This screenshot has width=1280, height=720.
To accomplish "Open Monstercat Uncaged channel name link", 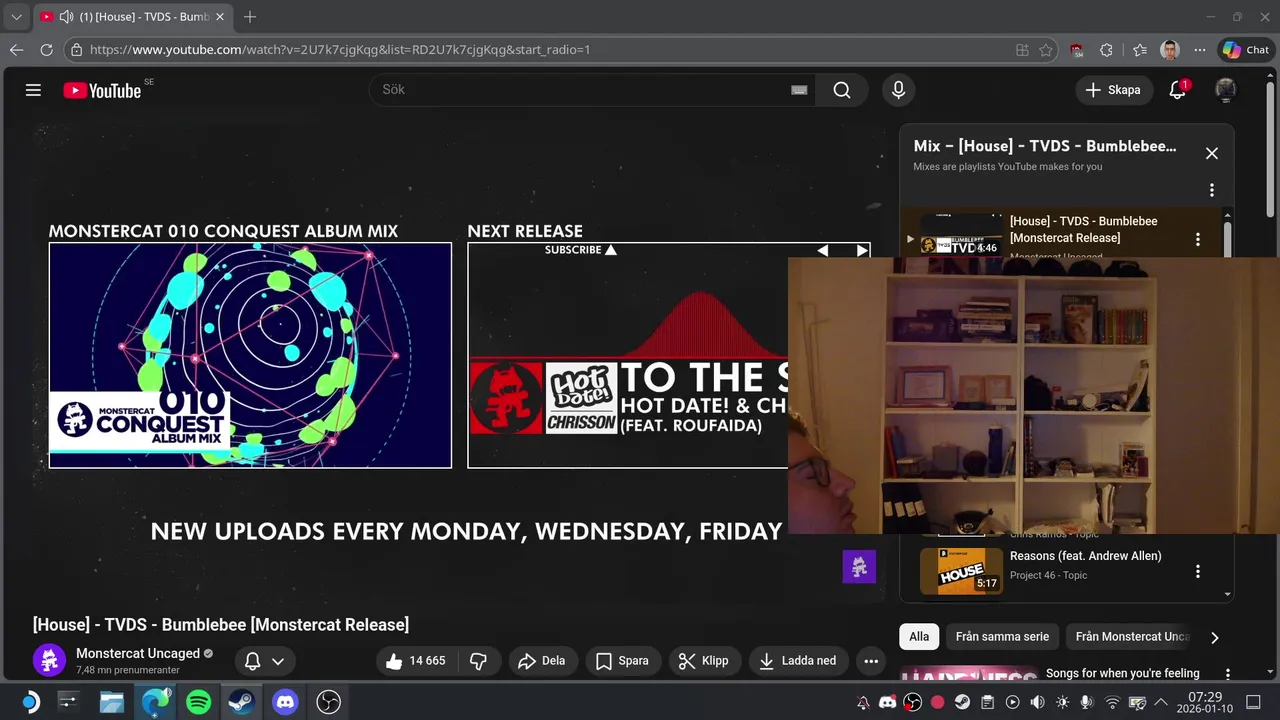I will point(138,653).
